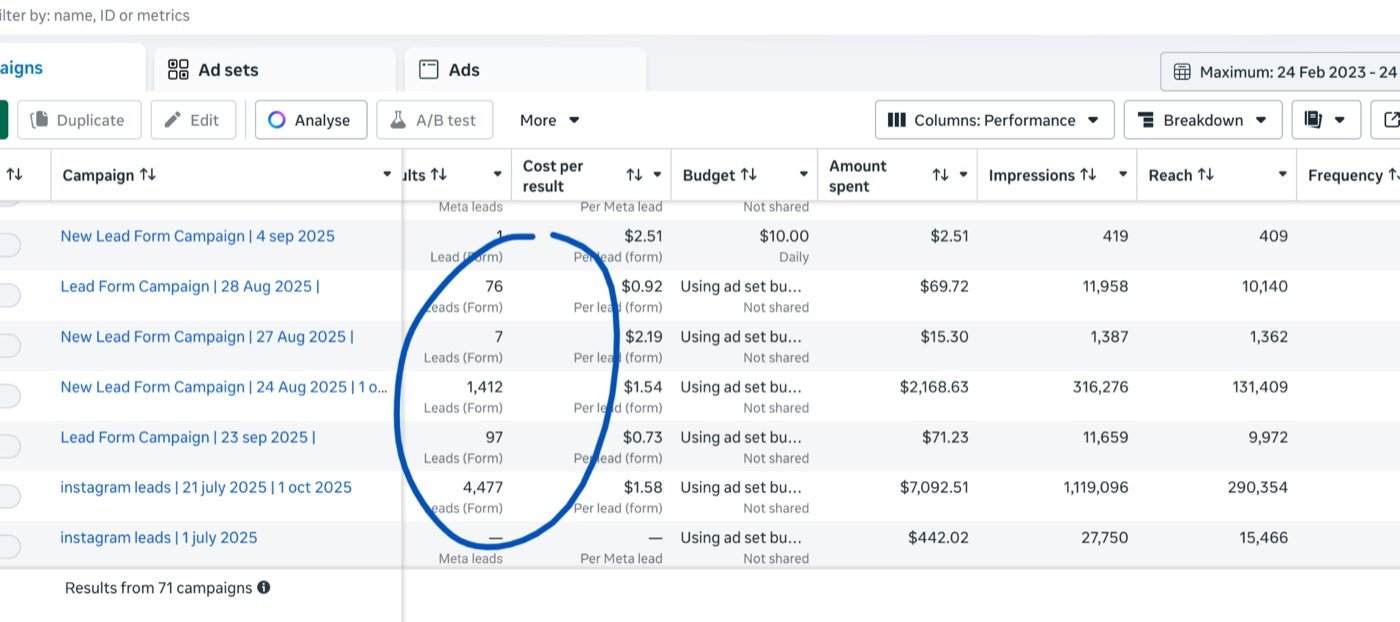Toggle instagram leads 1 july 2025 campaign

point(8,546)
